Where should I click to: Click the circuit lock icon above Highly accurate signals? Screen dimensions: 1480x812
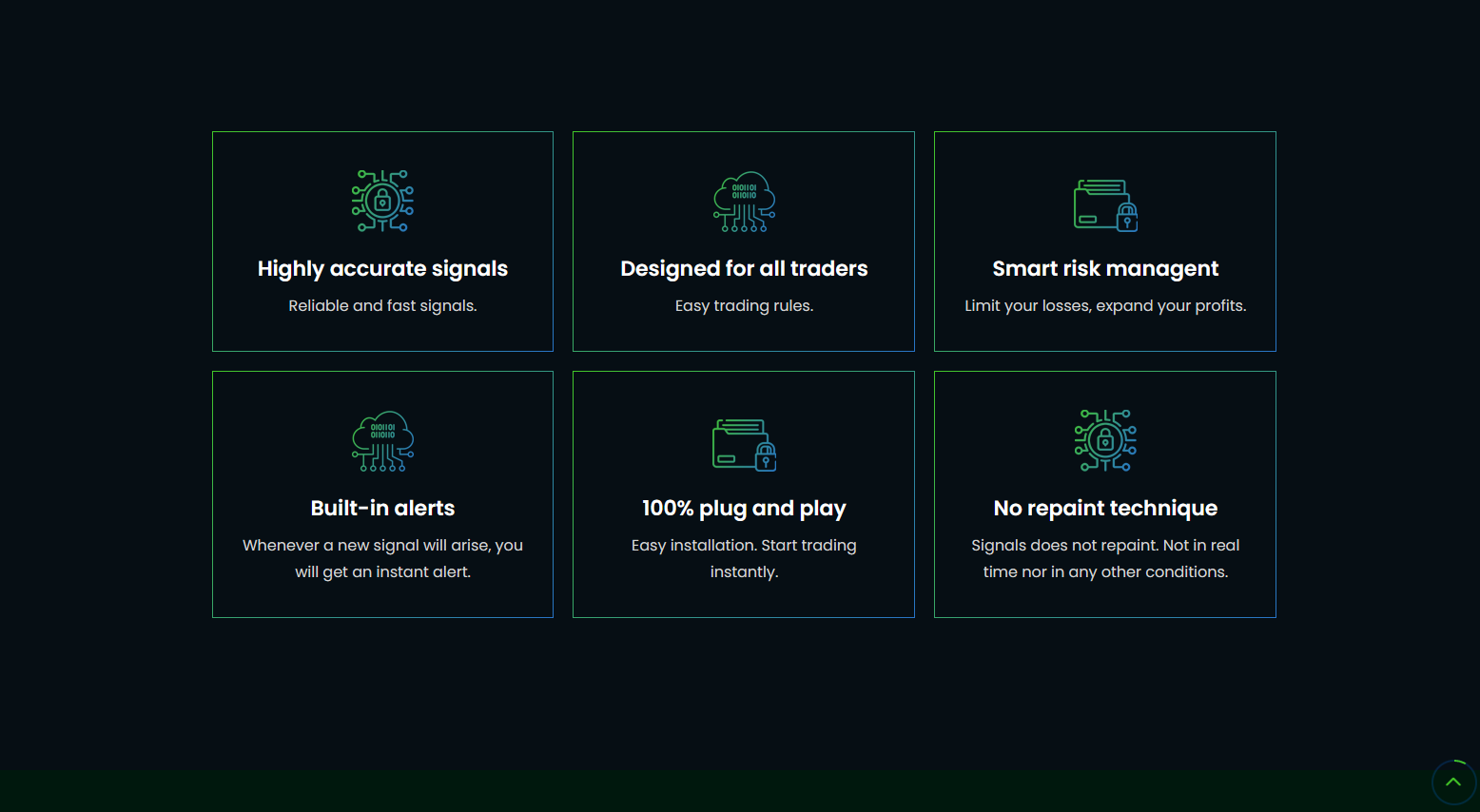382,202
